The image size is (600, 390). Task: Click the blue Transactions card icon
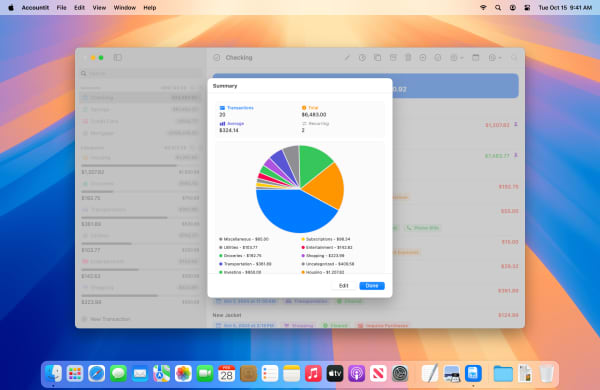[x=222, y=108]
